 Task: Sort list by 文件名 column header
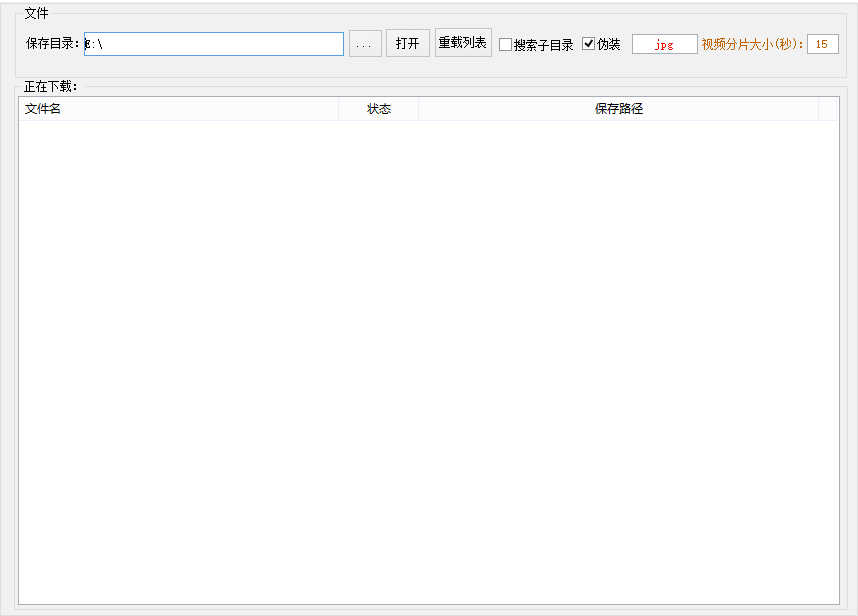pyautogui.click(x=178, y=109)
